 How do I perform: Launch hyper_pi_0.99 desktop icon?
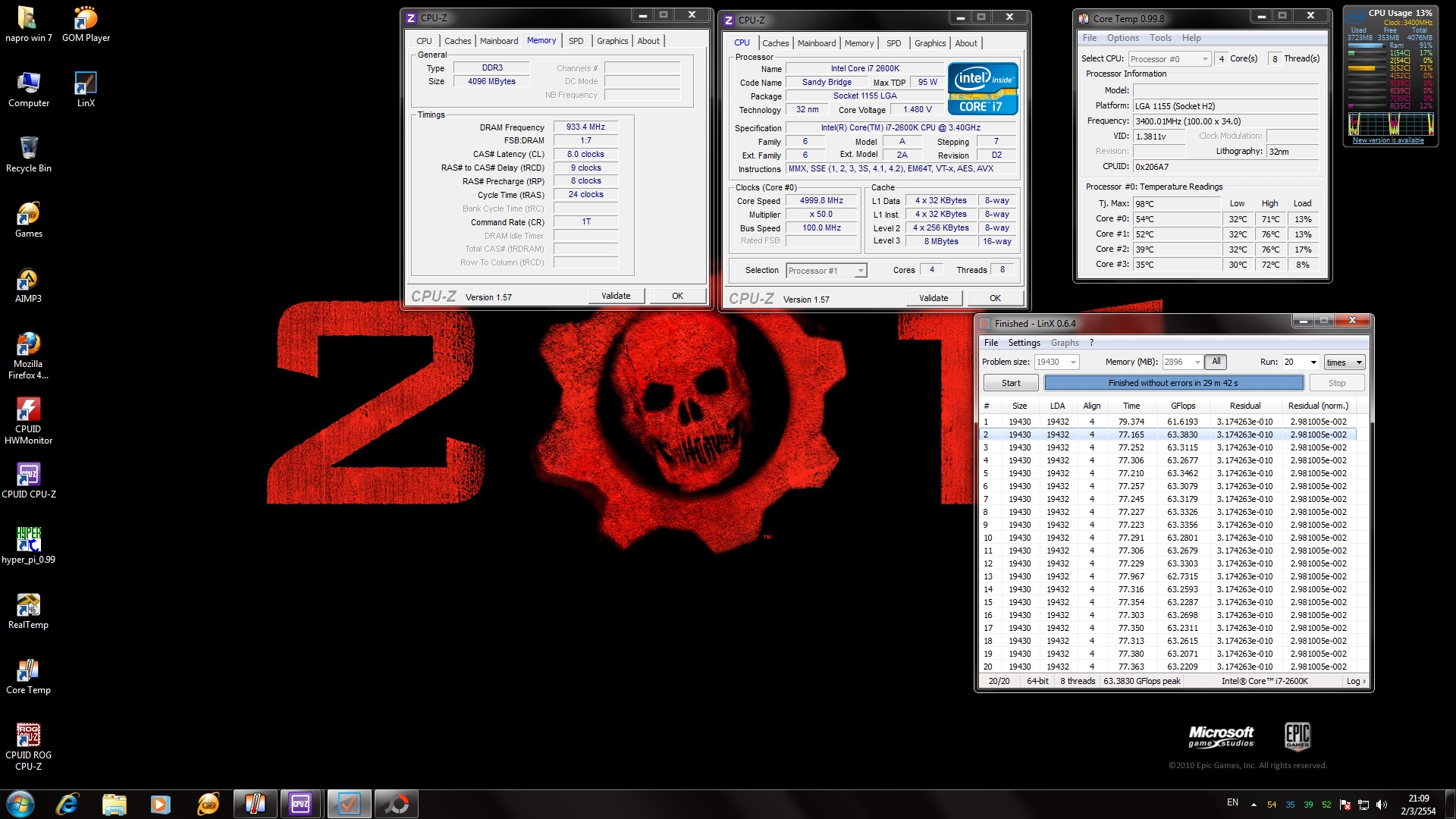(x=28, y=540)
